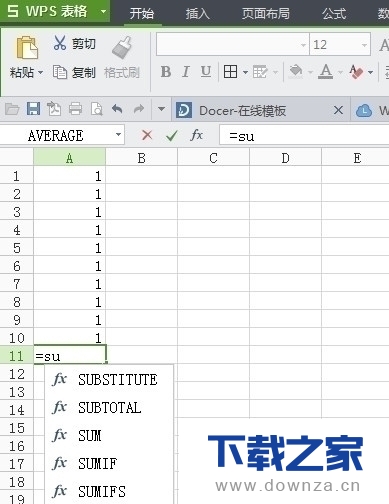Save the workbook with floppy icon
The height and width of the screenshot is (504, 389).
[33, 109]
